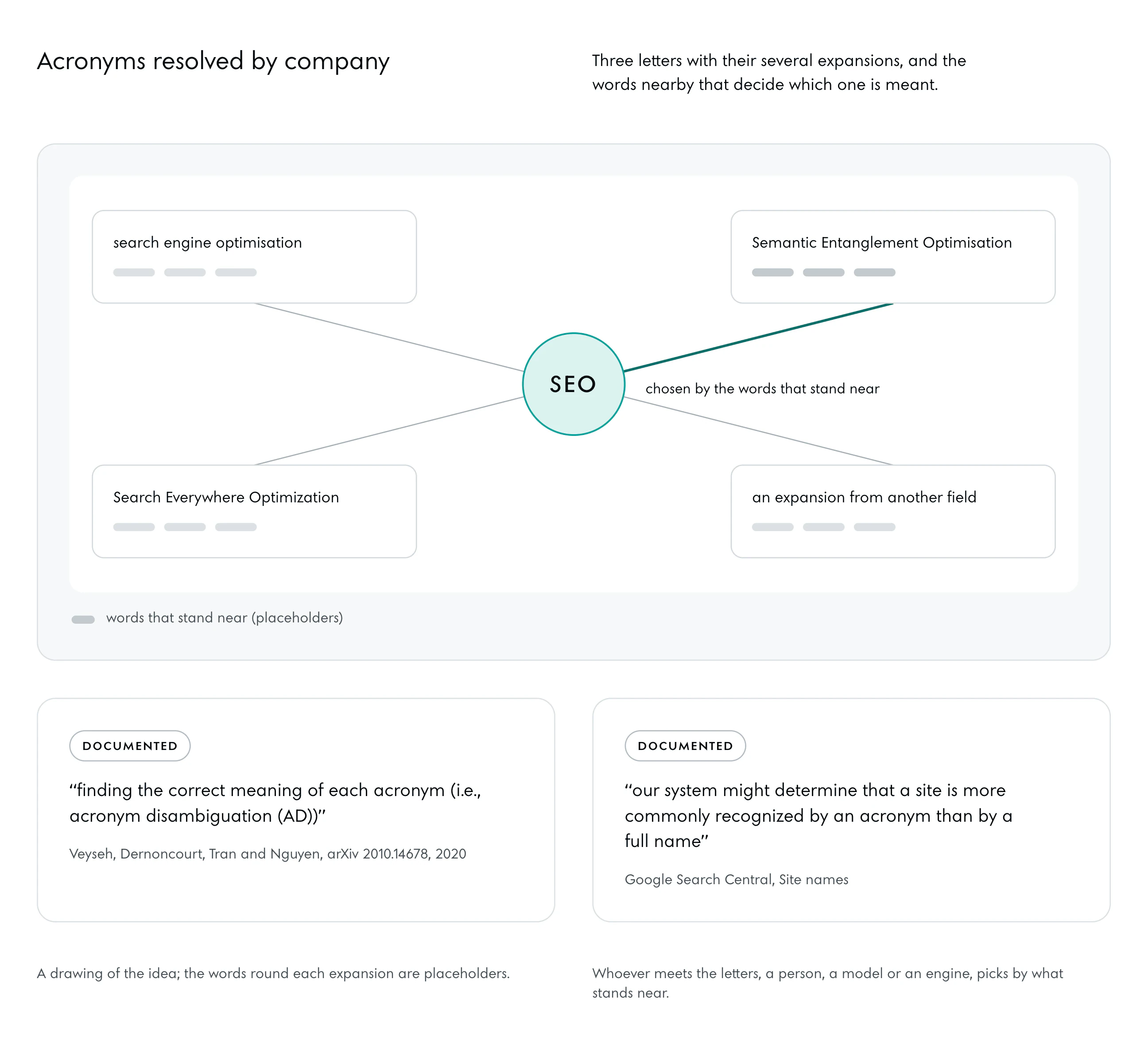
Task: Click the SEO circle node
Action: tap(574, 384)
